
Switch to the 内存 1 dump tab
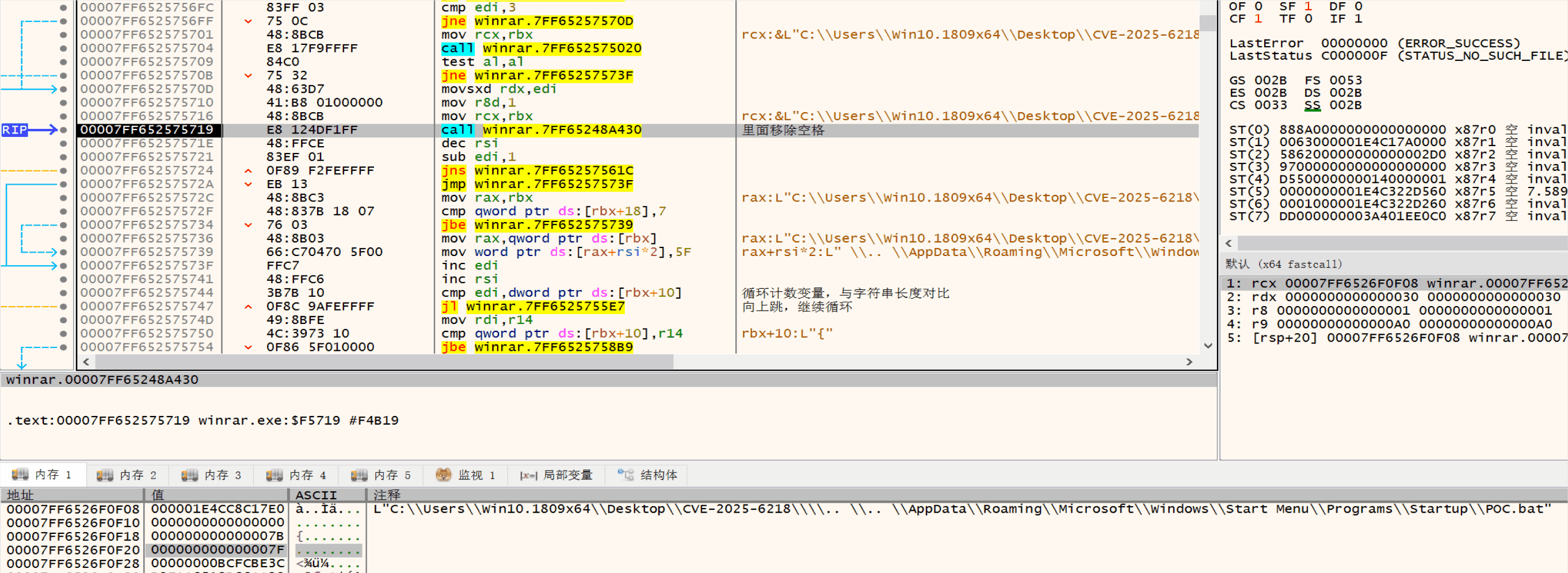(43, 475)
